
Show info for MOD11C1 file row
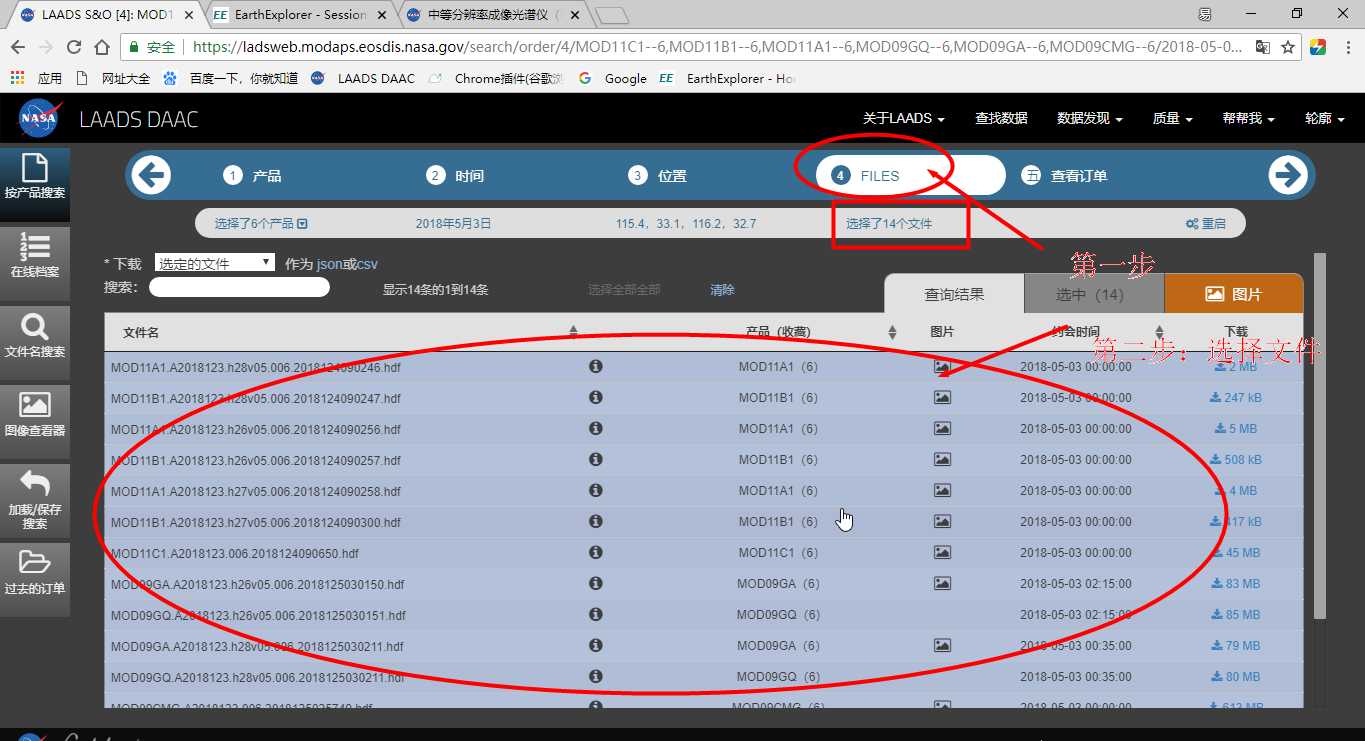pyautogui.click(x=596, y=553)
